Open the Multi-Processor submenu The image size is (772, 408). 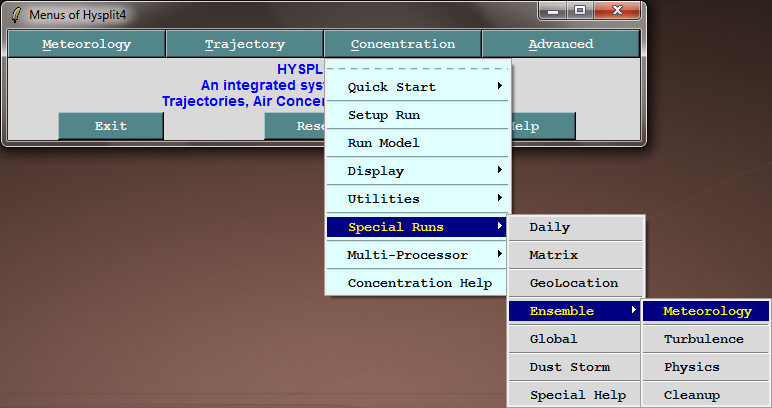(418, 255)
